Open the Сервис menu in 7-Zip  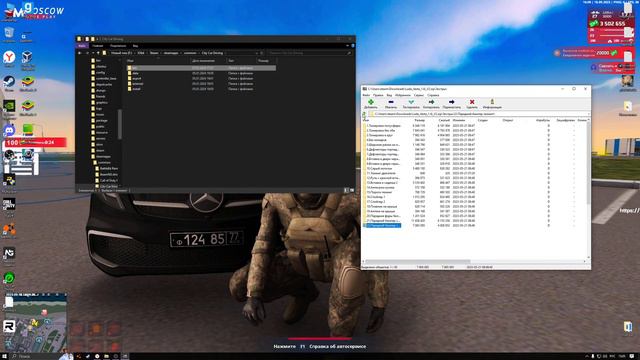(x=419, y=95)
